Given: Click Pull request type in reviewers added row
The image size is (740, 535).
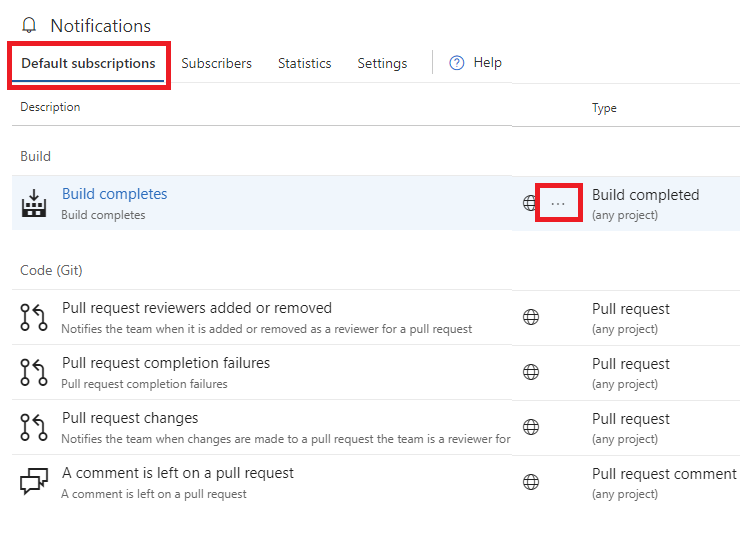Looking at the screenshot, I should (631, 309).
